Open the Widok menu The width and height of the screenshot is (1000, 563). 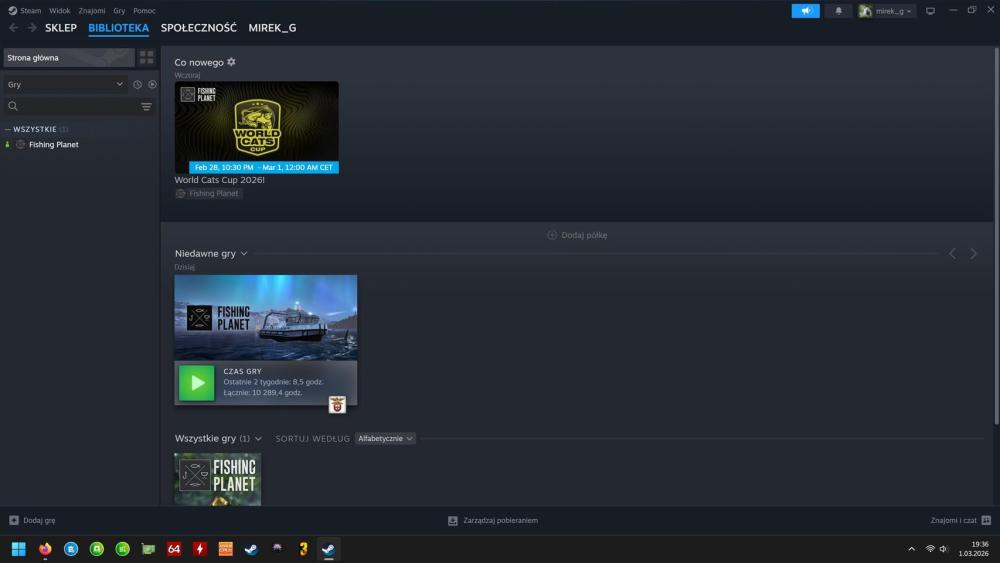60,11
